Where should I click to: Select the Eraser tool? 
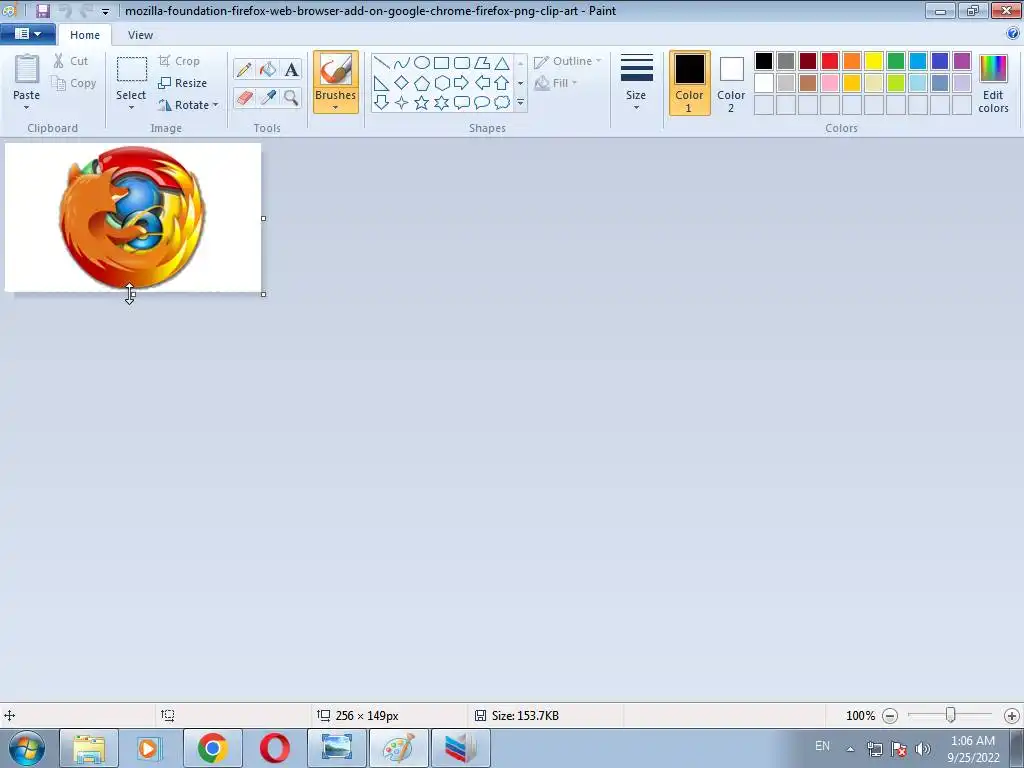[244, 98]
